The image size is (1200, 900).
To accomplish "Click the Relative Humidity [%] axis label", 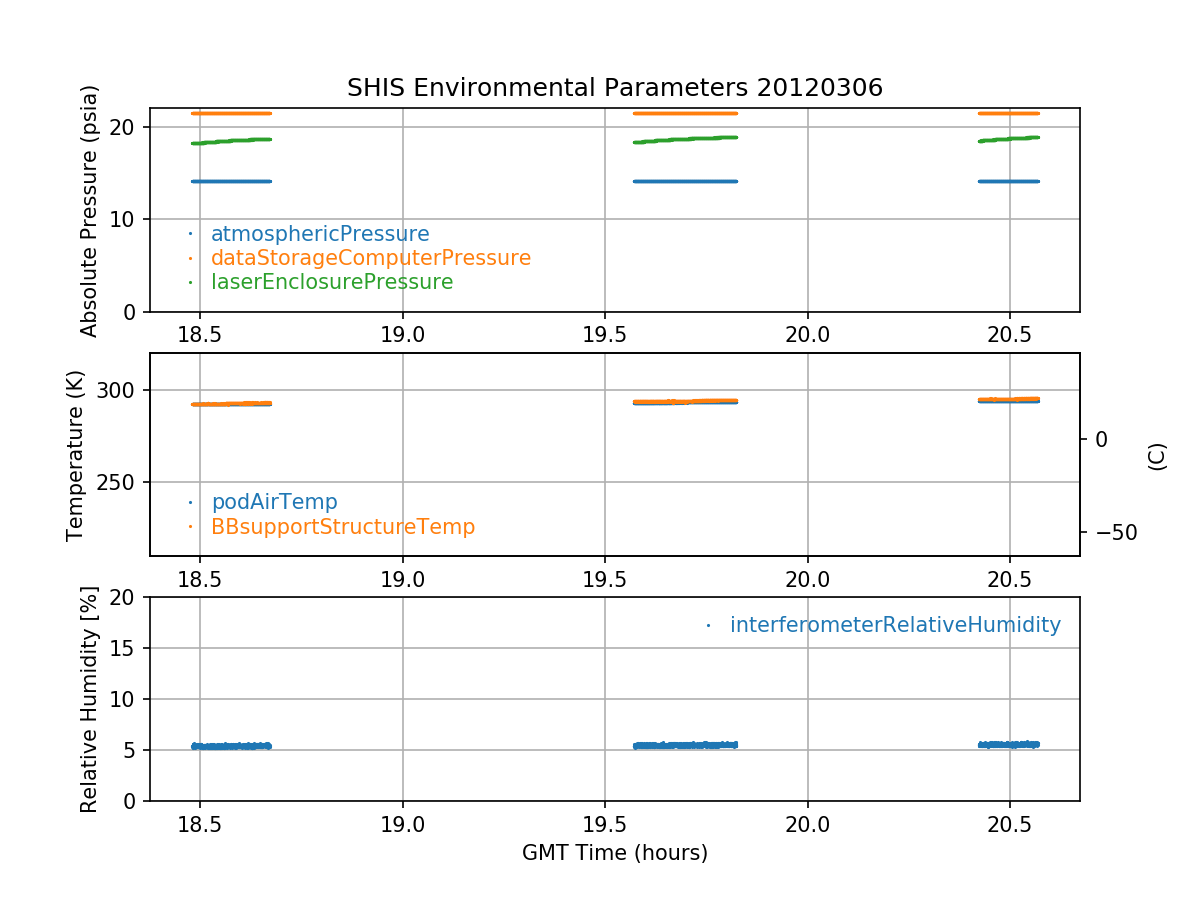I will [x=89, y=699].
